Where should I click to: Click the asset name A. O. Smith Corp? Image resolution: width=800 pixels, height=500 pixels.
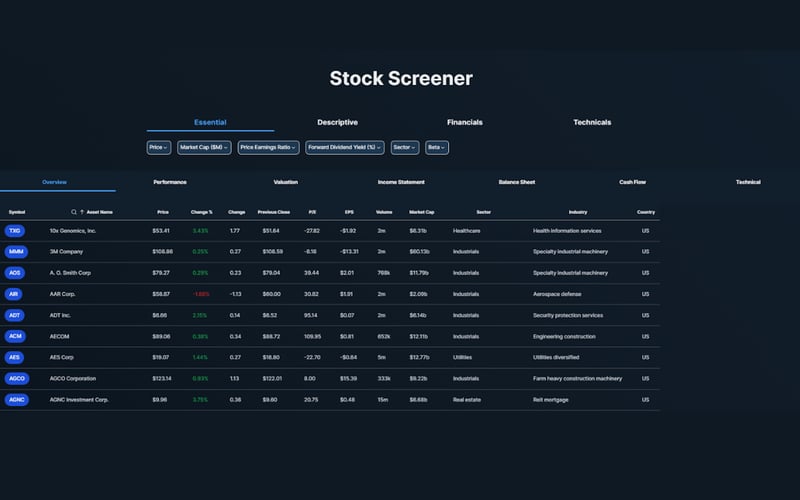pyautogui.click(x=70, y=273)
